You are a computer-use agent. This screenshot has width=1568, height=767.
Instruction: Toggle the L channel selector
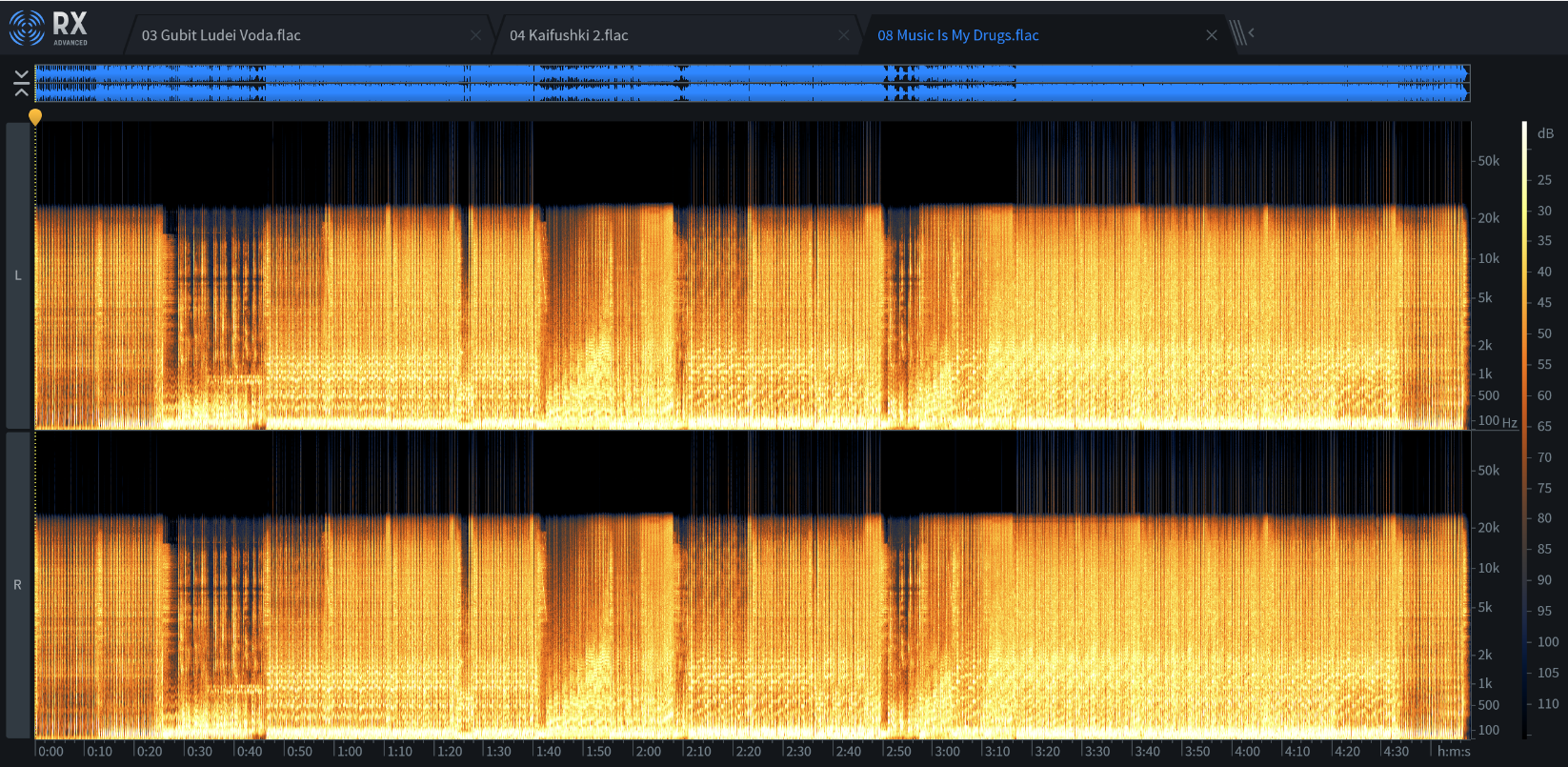click(x=18, y=275)
